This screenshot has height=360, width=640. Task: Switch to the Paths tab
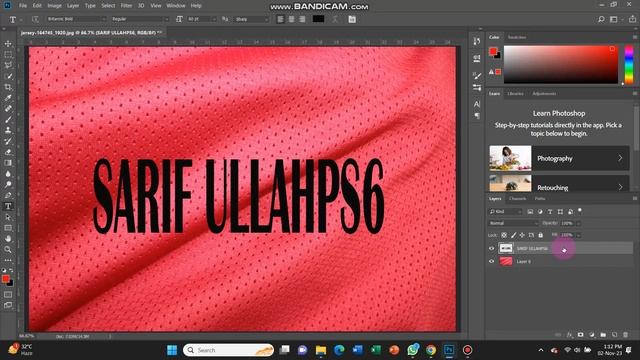pos(540,198)
